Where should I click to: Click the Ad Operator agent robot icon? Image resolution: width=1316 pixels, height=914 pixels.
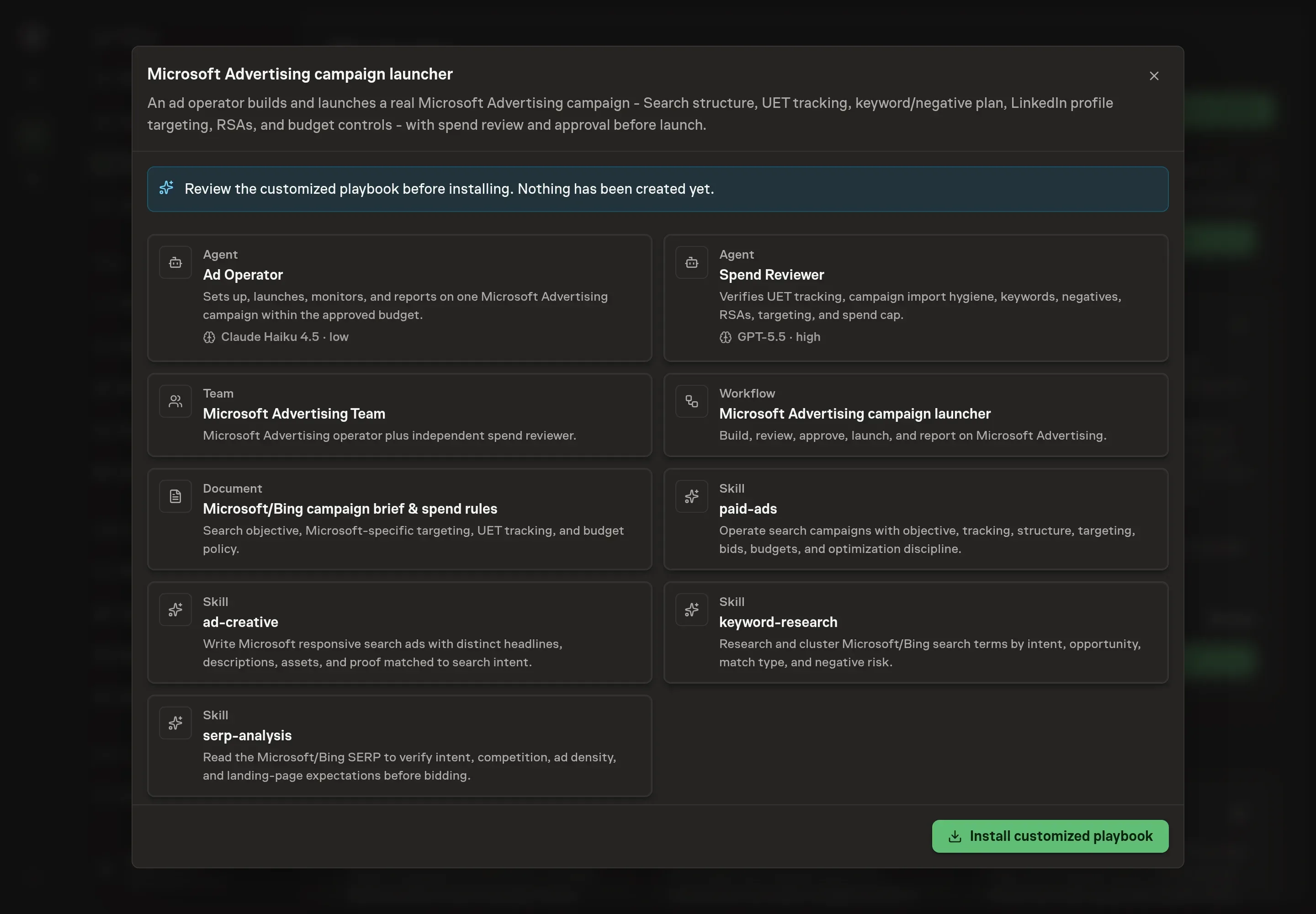175,262
